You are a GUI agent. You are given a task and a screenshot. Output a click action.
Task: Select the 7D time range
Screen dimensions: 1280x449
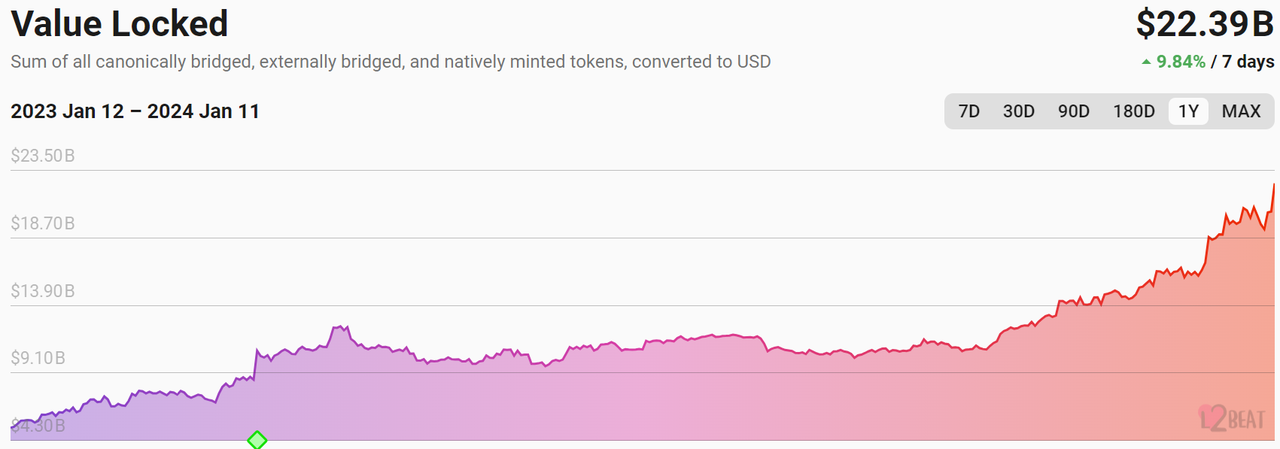point(969,111)
